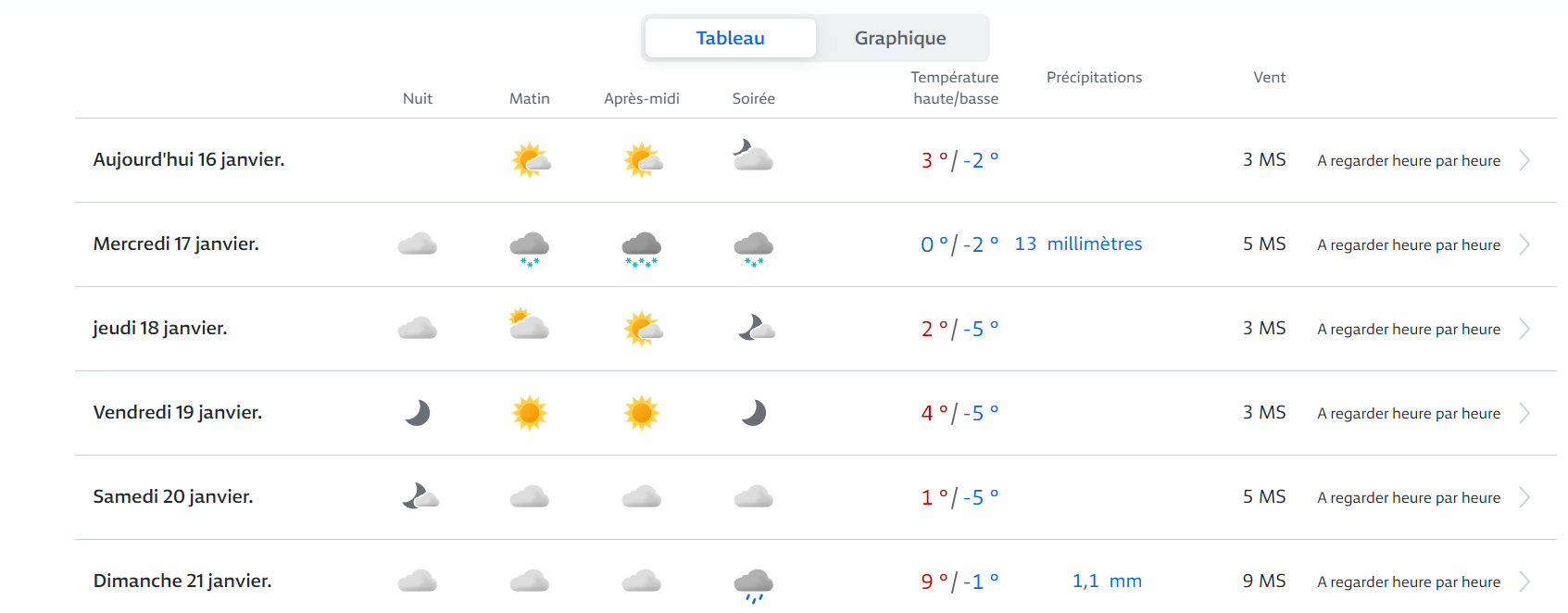Switch to the Tableau view tab
1568x613 pixels.
pyautogui.click(x=730, y=38)
